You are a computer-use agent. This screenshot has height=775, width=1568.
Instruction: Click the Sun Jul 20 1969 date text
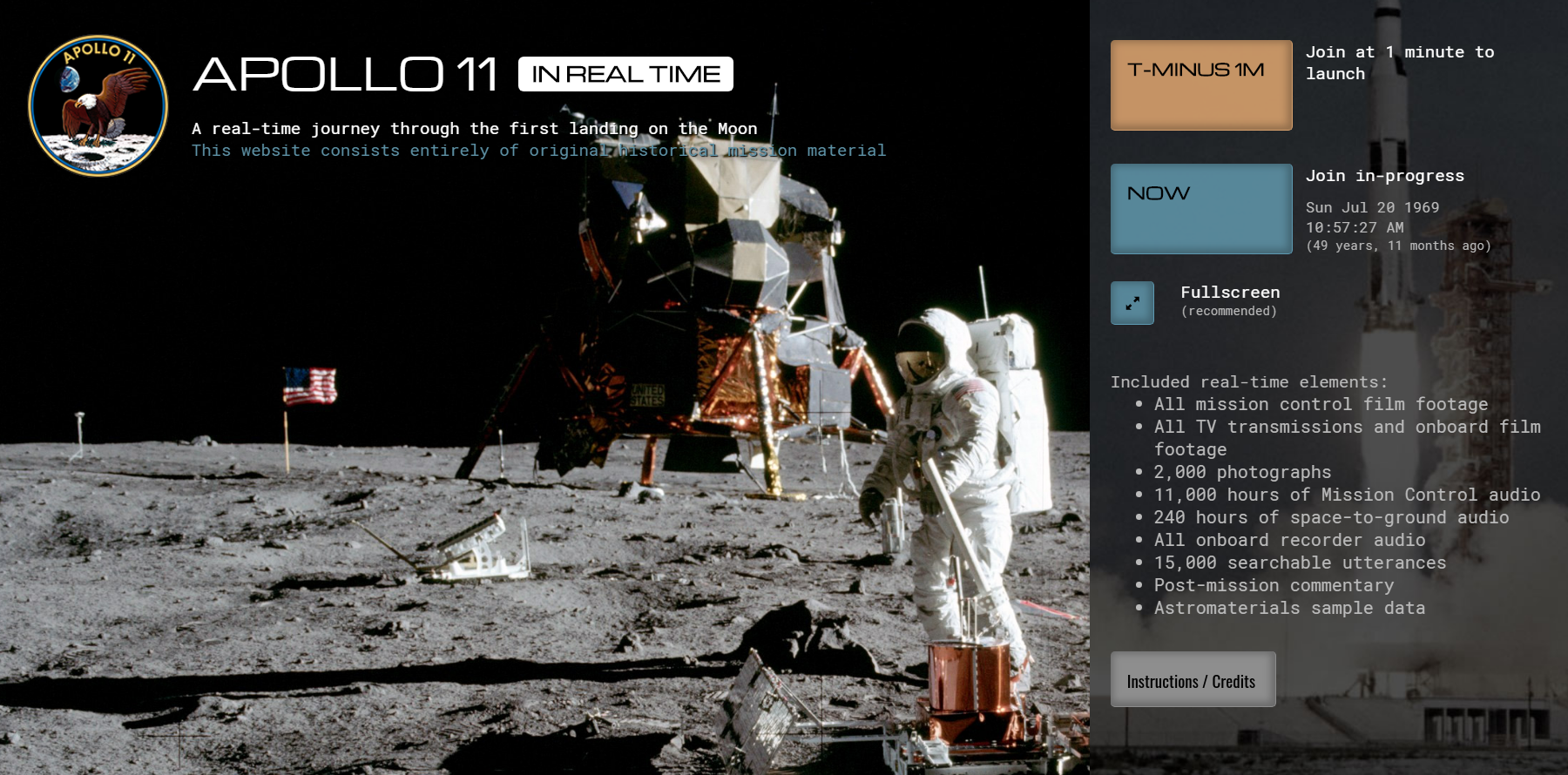coord(1372,207)
